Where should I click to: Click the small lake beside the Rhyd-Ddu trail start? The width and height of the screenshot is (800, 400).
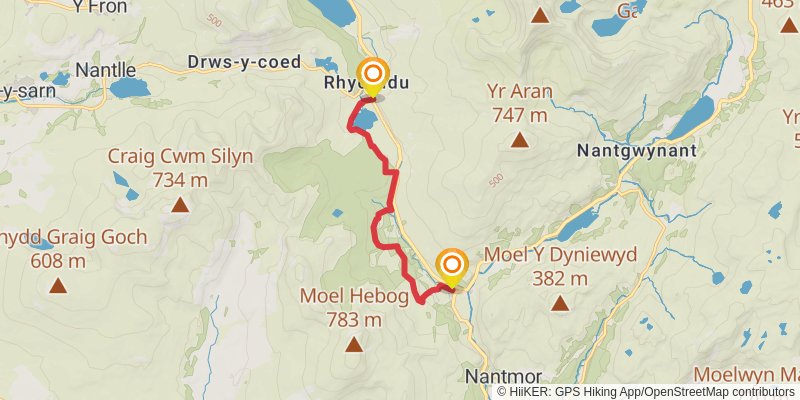[x=366, y=119]
